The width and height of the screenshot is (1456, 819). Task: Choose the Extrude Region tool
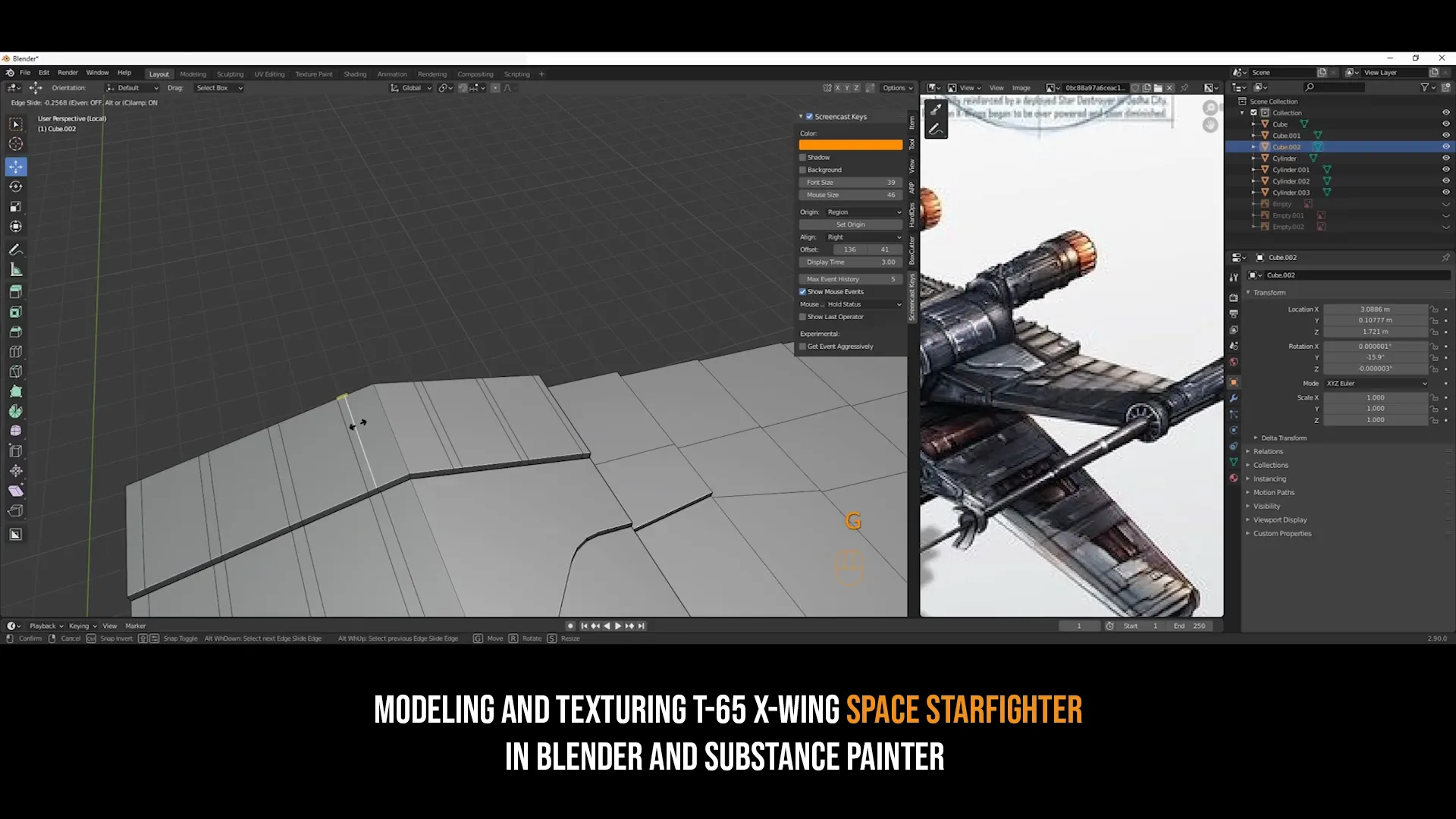click(x=16, y=292)
